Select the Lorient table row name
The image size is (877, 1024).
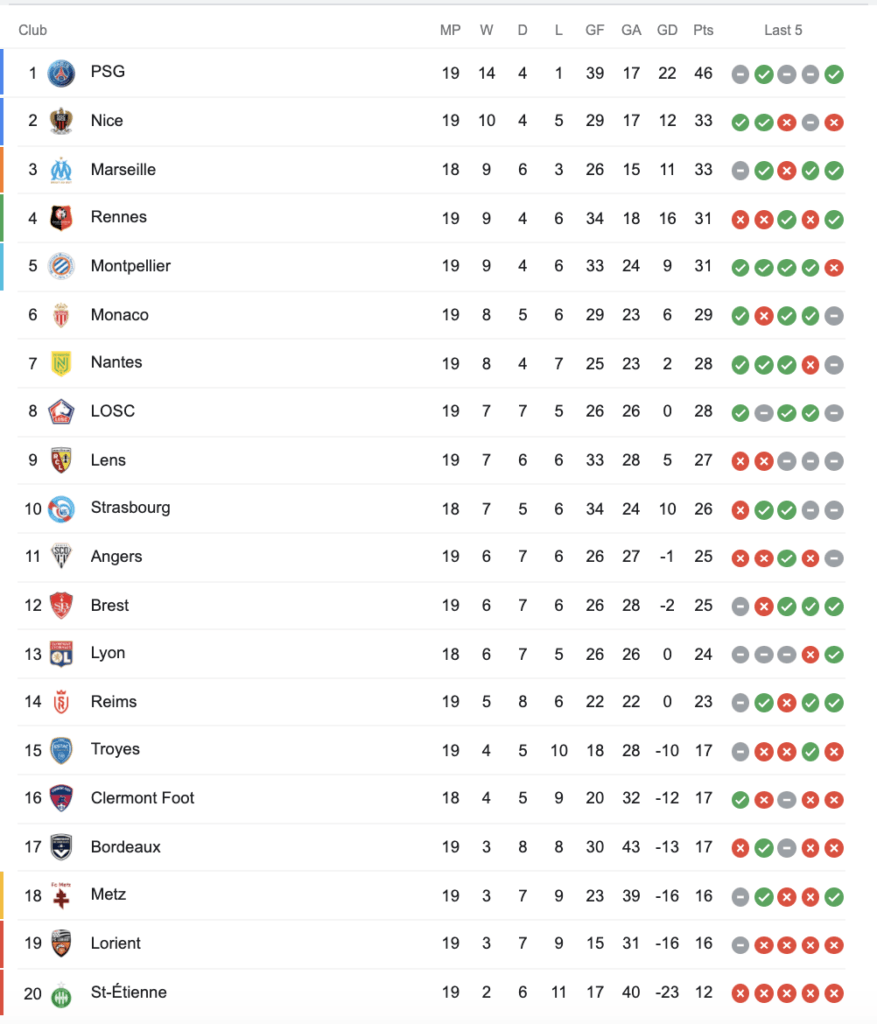click(115, 943)
